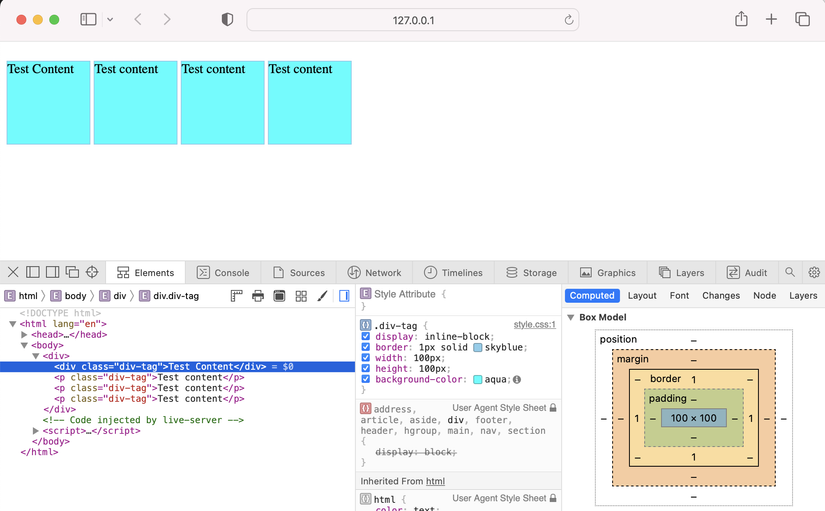
Task: Expand the script node
Action: (x=36, y=430)
